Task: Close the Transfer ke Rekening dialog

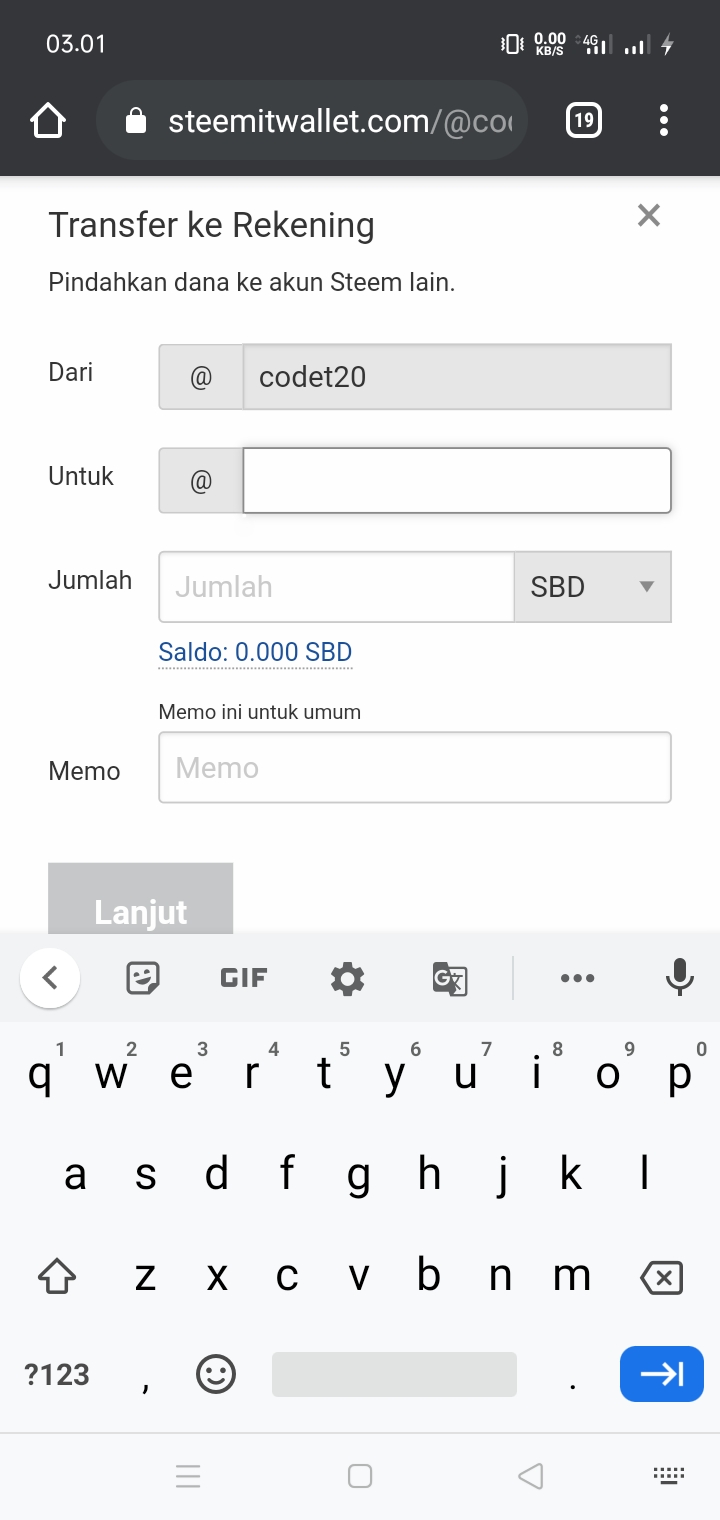Action: (649, 215)
